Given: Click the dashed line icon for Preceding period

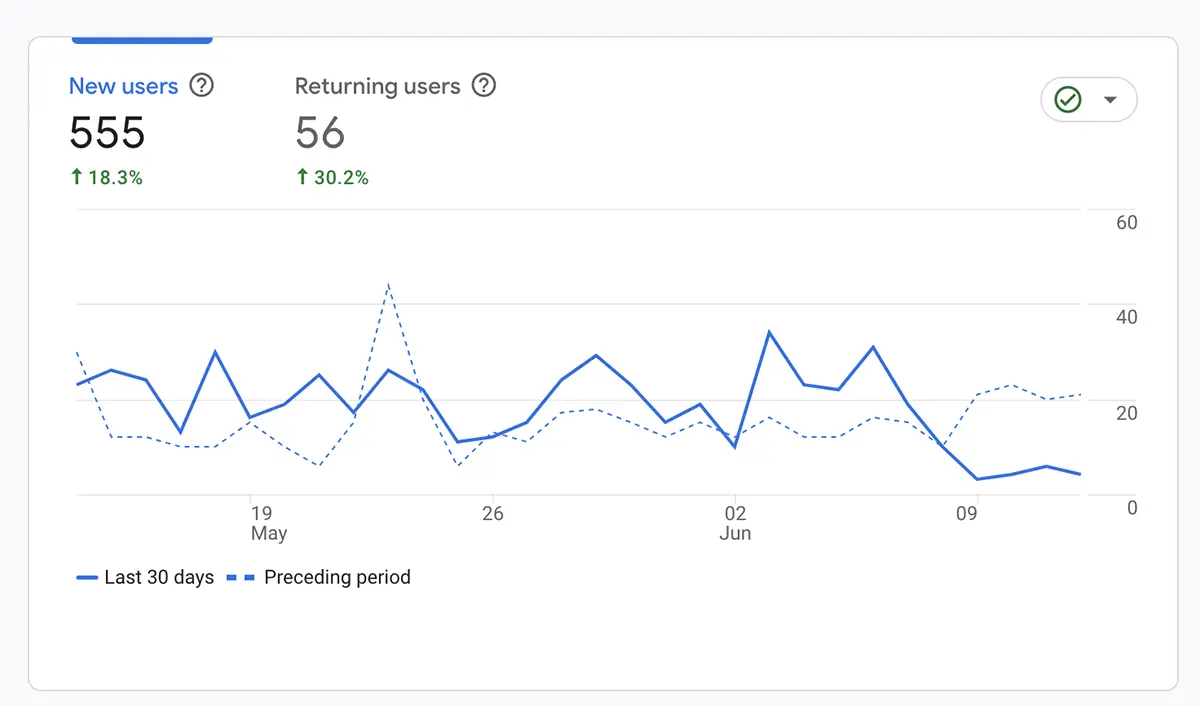Looking at the screenshot, I should click(x=242, y=577).
